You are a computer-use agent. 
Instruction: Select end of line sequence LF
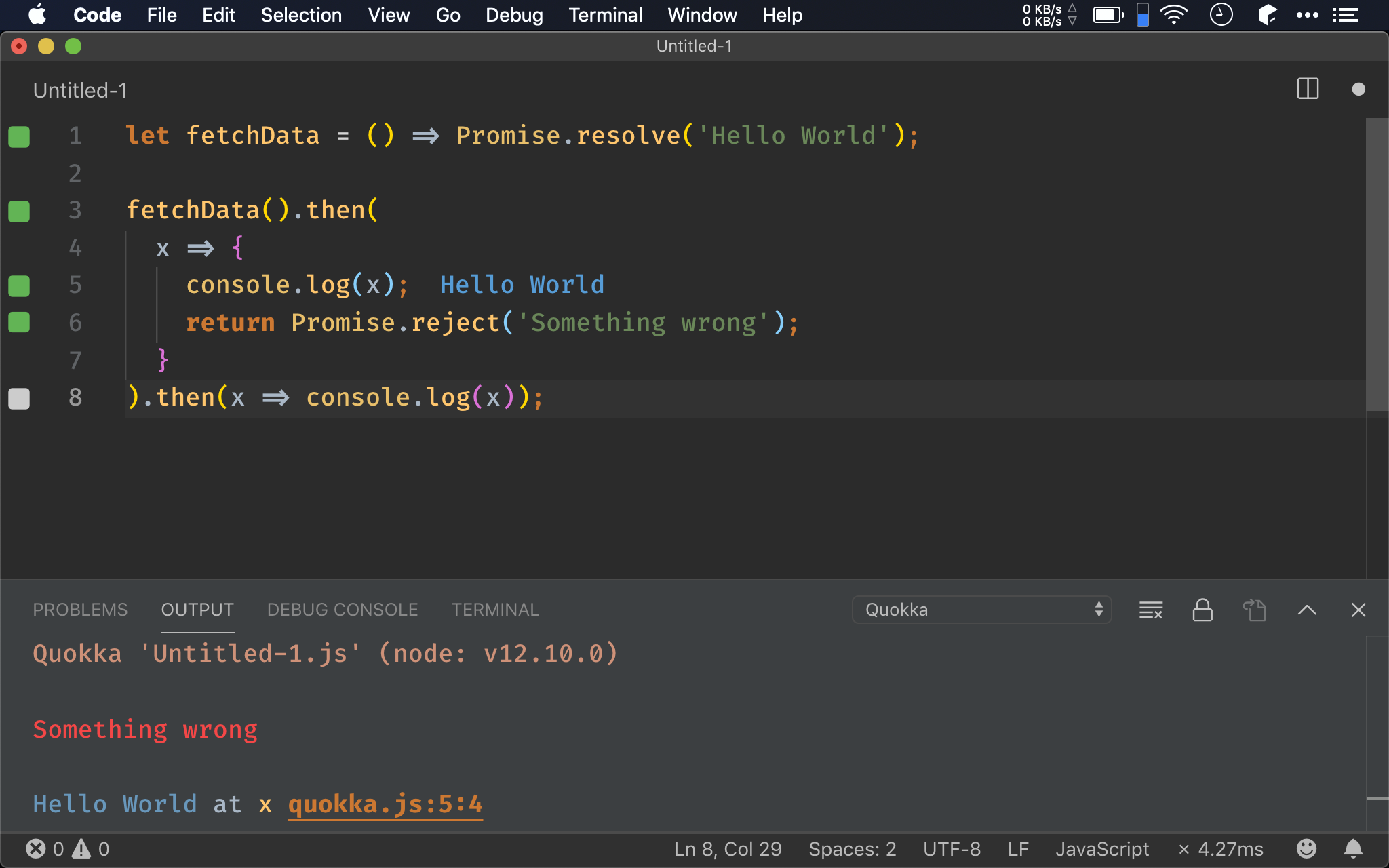pos(1018,849)
